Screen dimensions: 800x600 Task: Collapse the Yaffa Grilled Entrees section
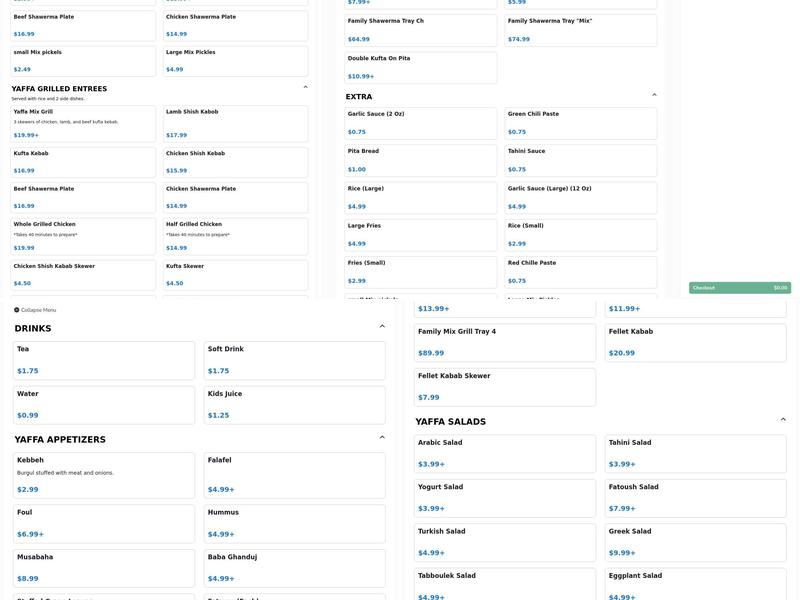tap(306, 88)
